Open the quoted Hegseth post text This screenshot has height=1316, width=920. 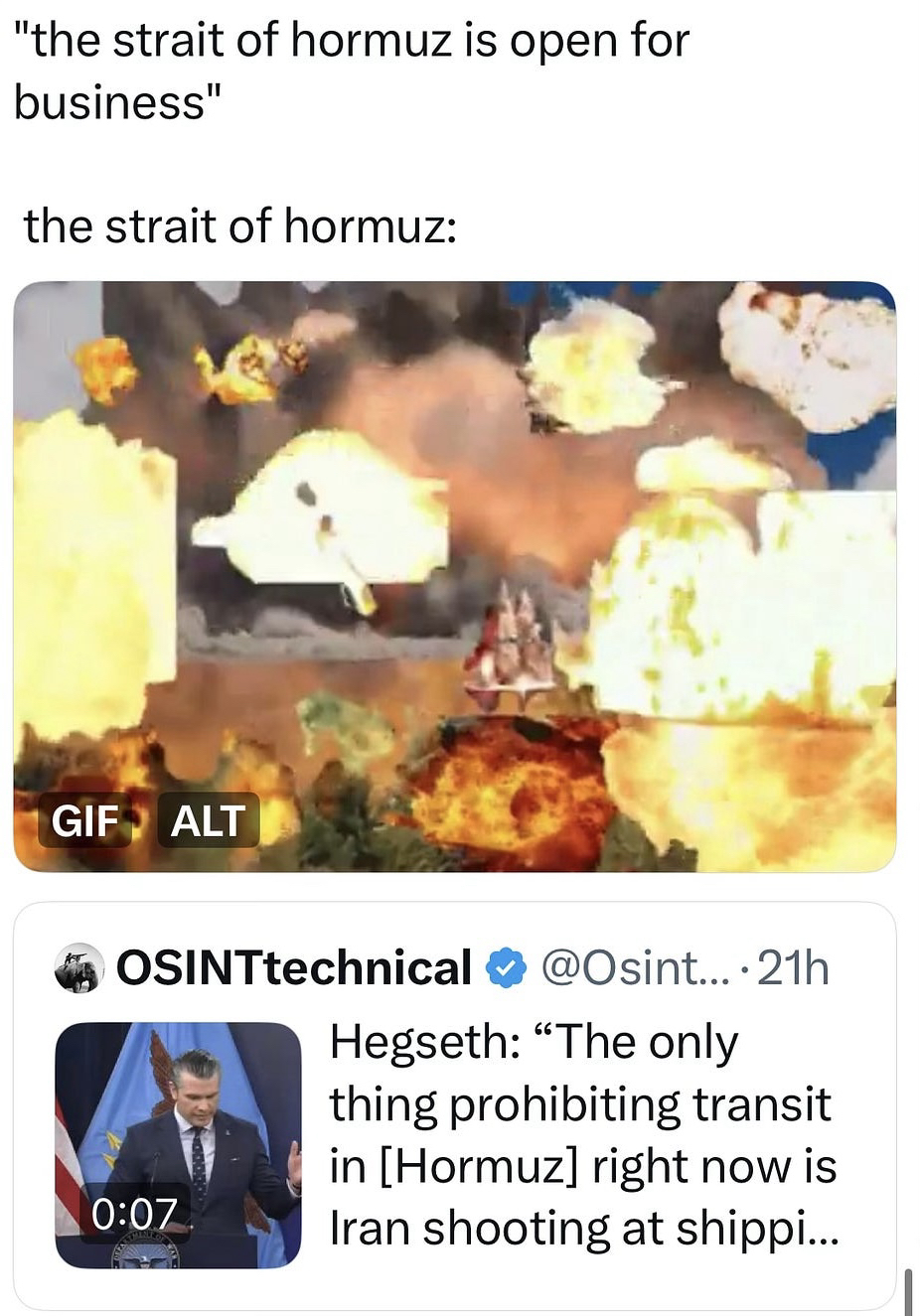[584, 1135]
